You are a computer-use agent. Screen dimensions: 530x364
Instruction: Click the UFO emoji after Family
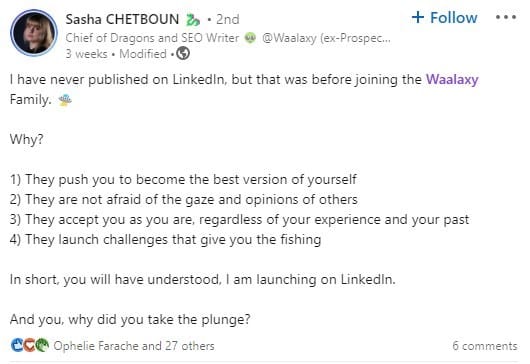point(65,100)
